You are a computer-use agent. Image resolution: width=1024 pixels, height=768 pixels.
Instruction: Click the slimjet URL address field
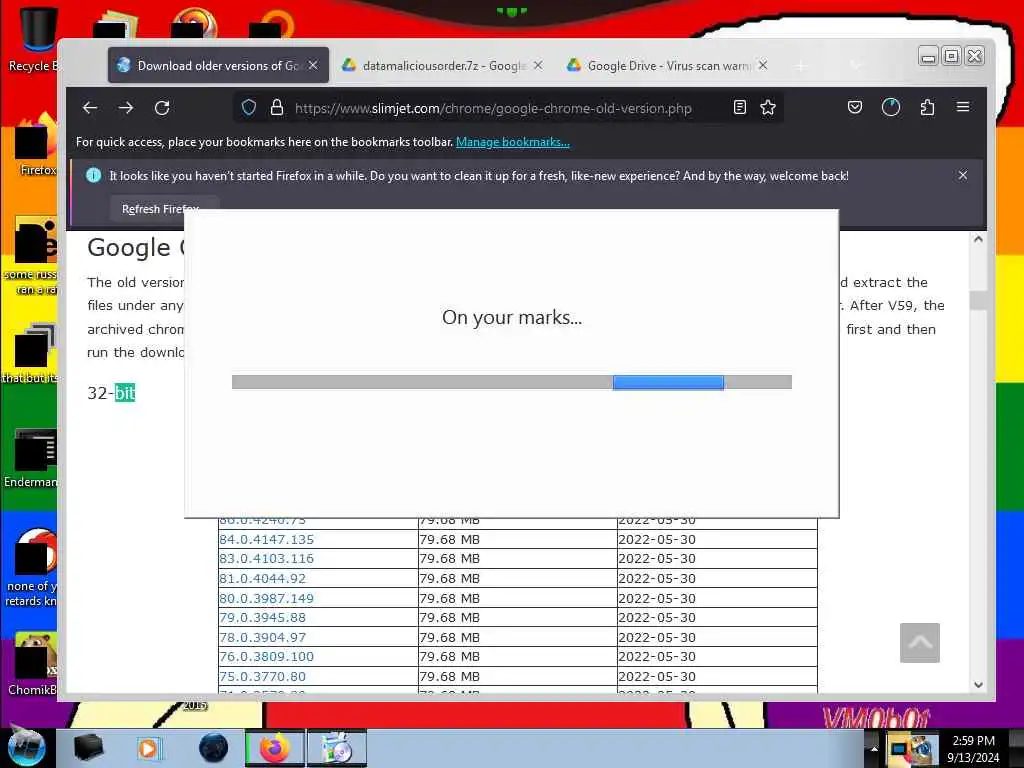tap(493, 108)
